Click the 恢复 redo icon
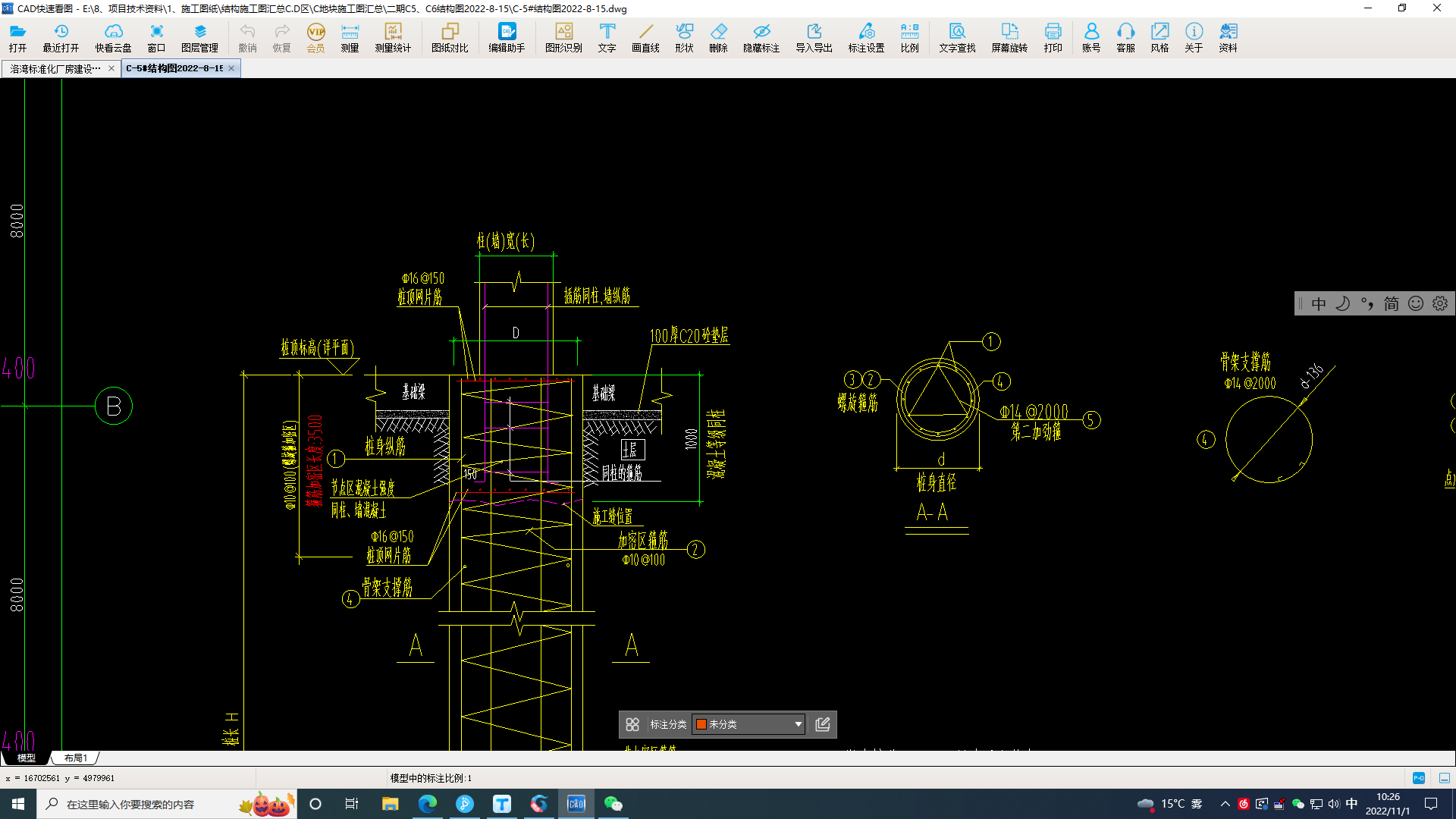 pyautogui.click(x=281, y=37)
